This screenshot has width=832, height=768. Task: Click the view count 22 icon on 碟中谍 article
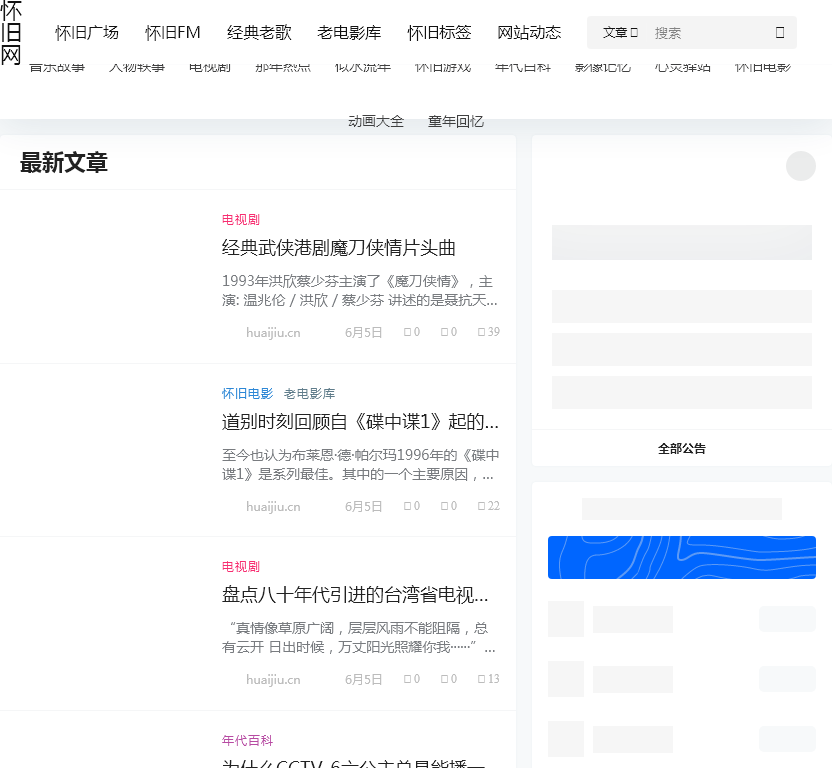pyautogui.click(x=482, y=506)
